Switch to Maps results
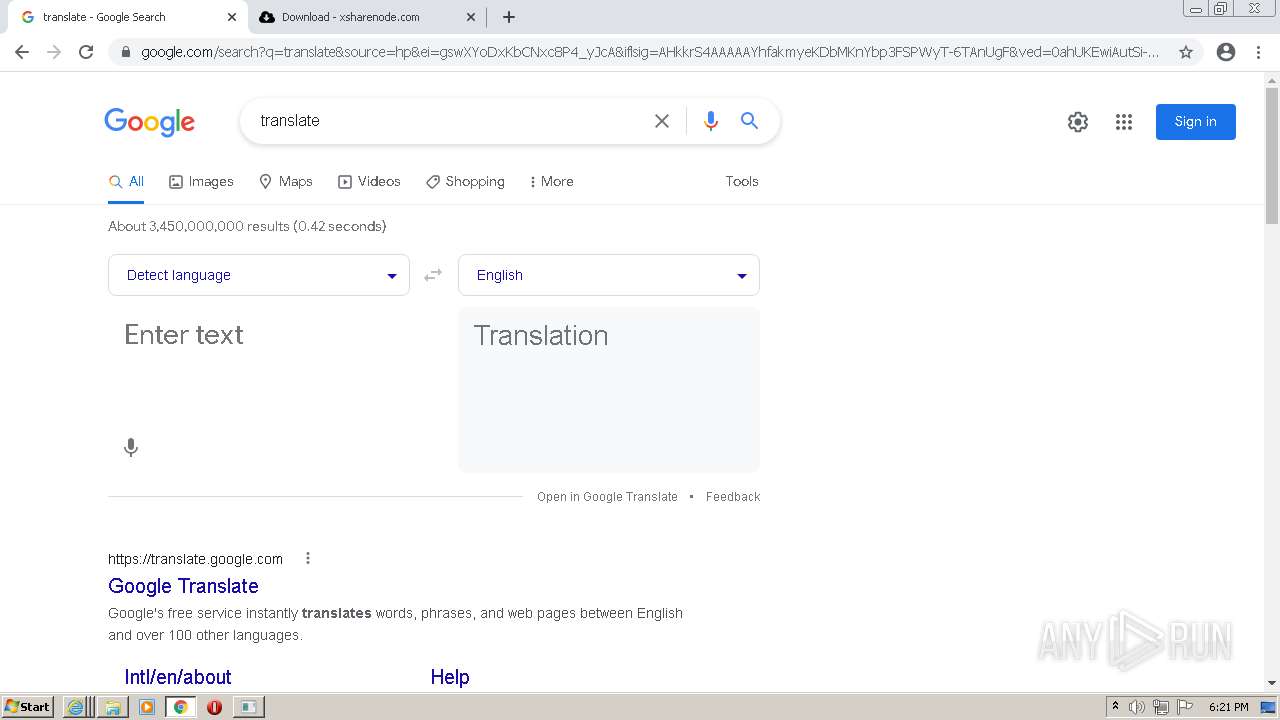 point(286,182)
